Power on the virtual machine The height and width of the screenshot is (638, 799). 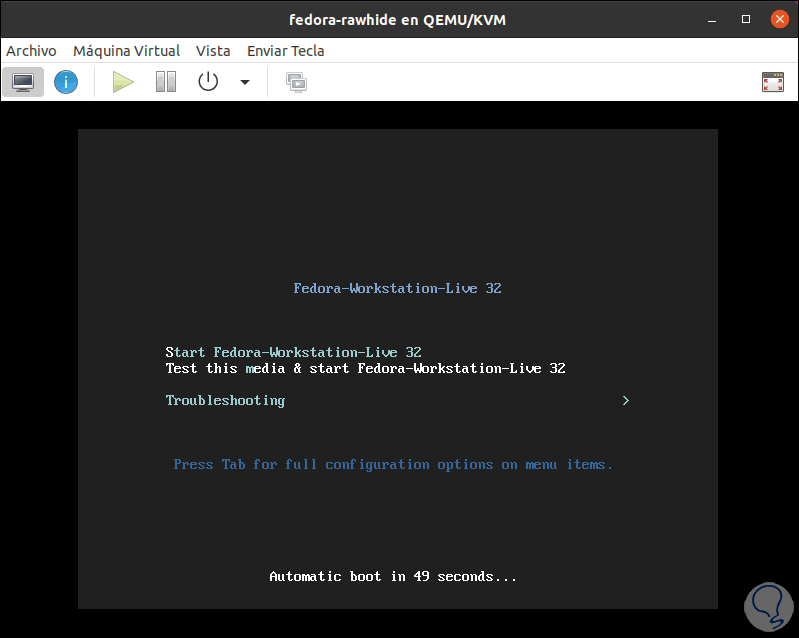tap(123, 82)
